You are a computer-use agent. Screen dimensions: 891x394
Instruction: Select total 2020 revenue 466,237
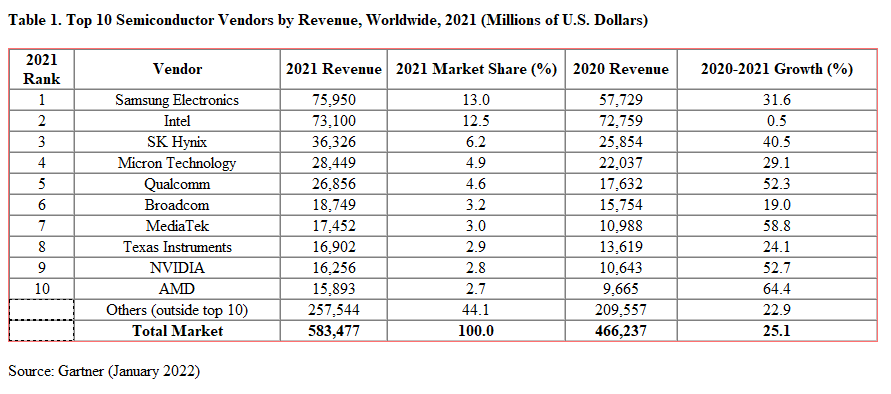coord(621,331)
